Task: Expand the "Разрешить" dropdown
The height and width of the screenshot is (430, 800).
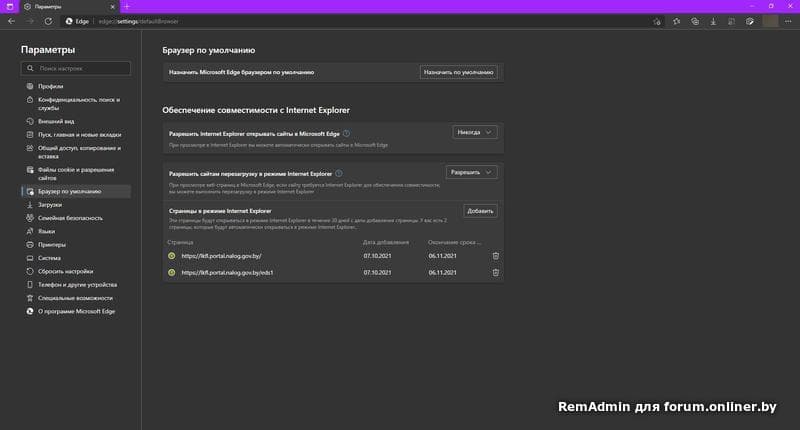Action: 471,172
